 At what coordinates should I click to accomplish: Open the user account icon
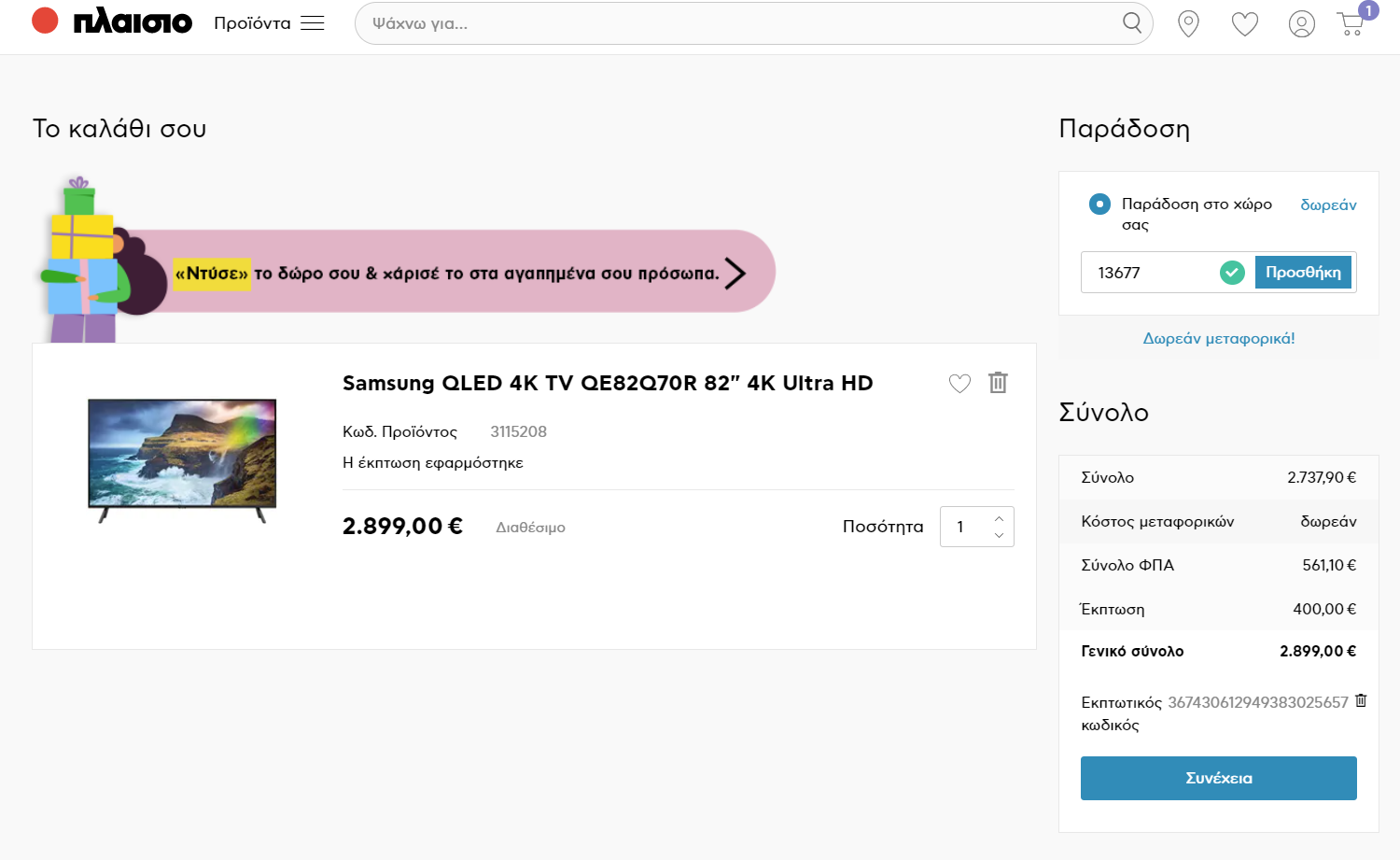1301,23
